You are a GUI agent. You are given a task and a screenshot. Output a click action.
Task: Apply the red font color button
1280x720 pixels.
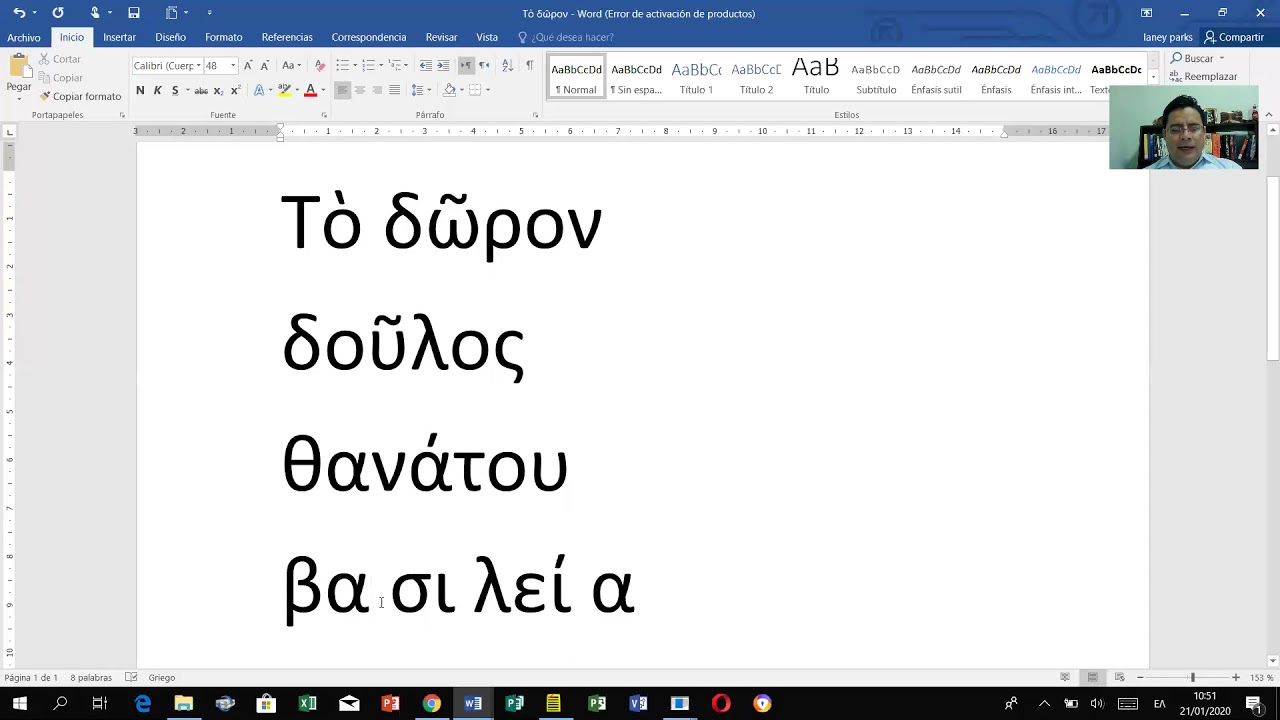(x=310, y=90)
